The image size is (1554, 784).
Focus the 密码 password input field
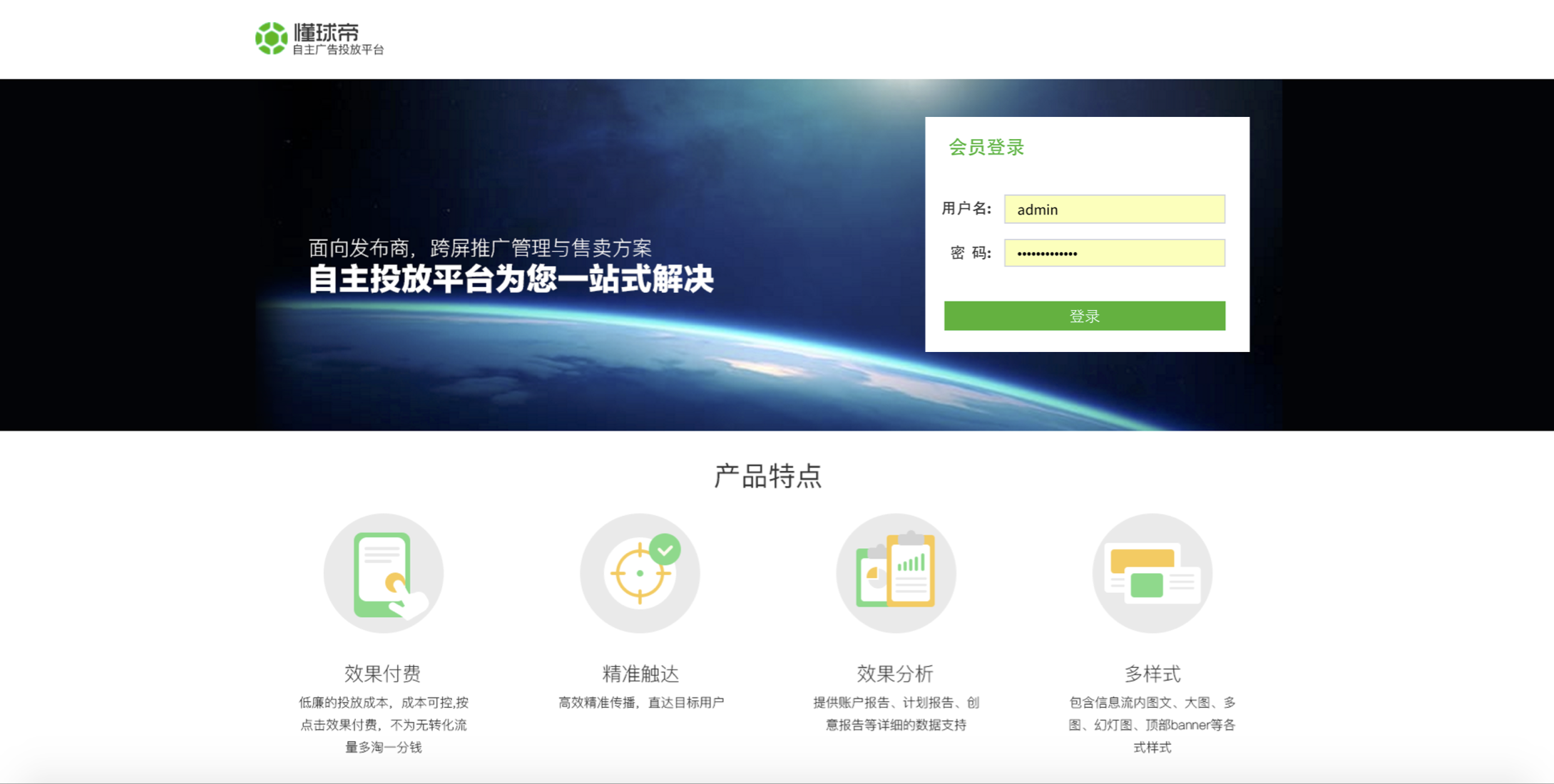1114,253
